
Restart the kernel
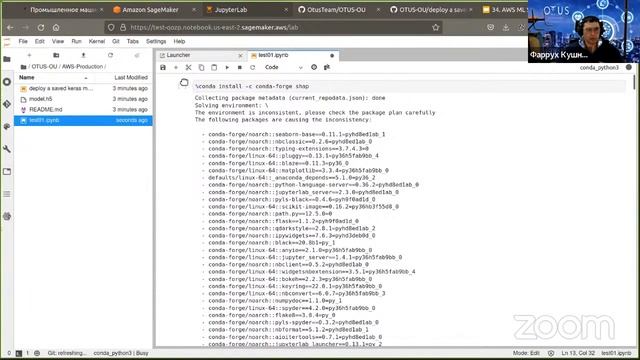[252, 67]
